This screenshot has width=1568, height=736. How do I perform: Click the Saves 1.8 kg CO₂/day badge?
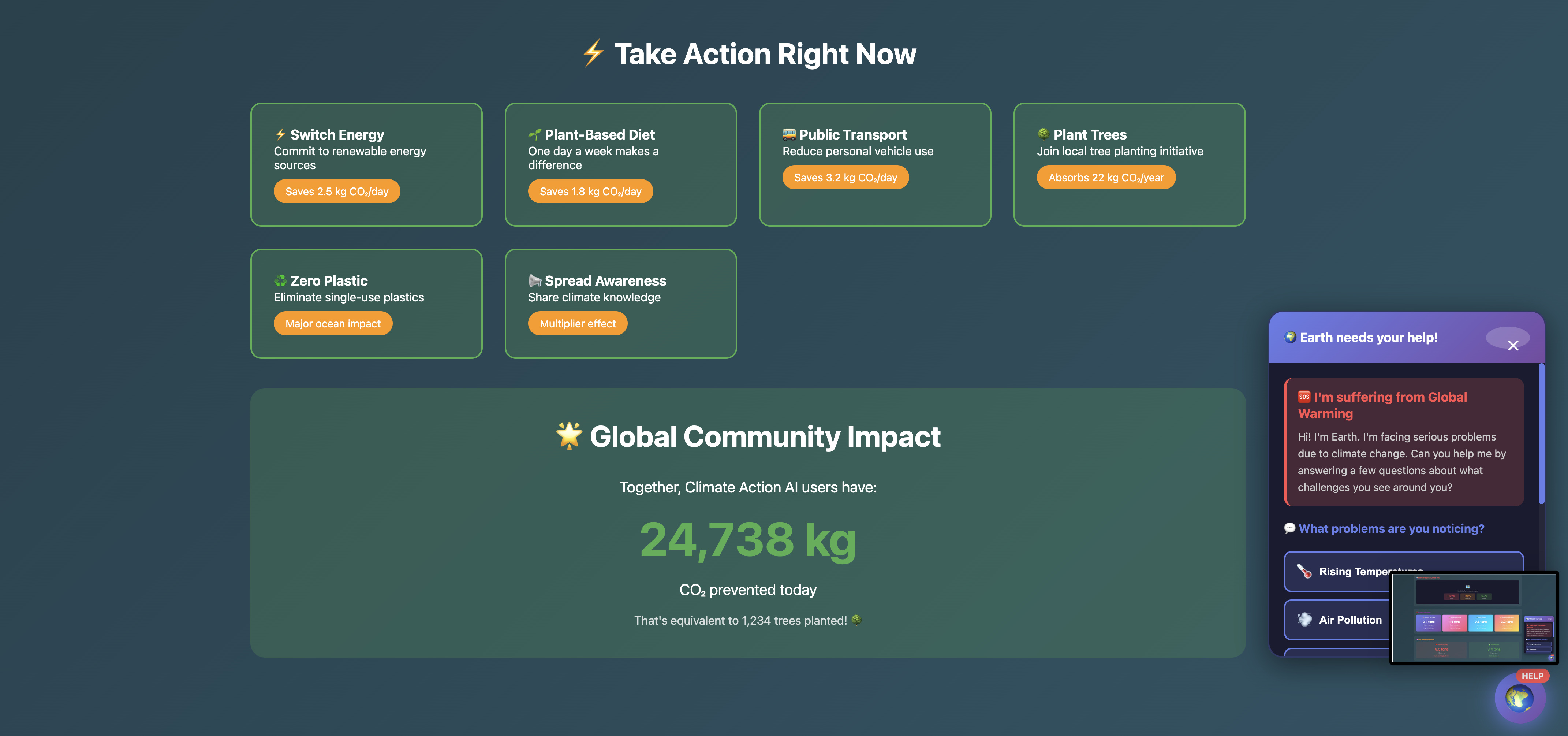[x=590, y=191]
